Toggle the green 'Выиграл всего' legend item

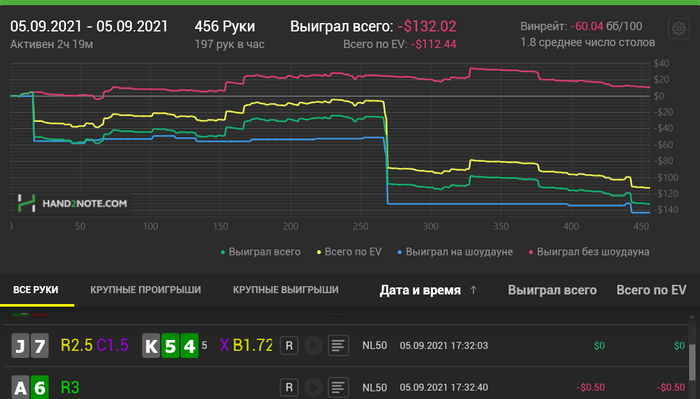(x=261, y=252)
